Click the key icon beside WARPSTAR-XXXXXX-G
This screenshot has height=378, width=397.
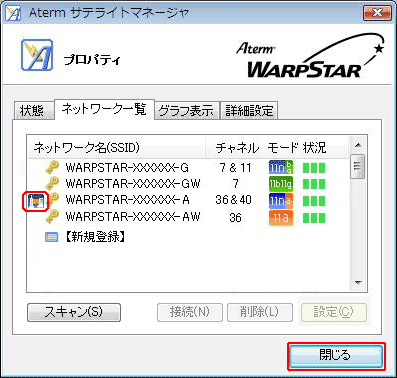(52, 167)
